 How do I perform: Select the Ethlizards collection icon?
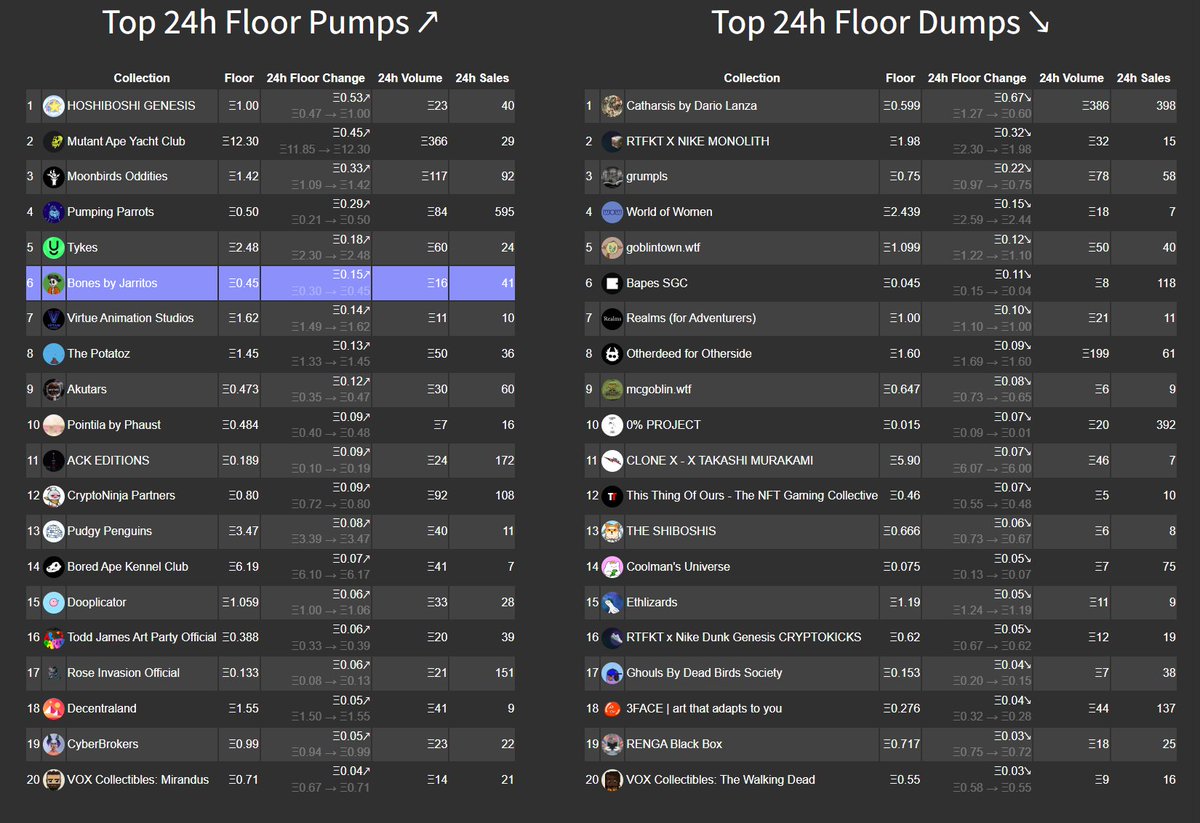610,602
